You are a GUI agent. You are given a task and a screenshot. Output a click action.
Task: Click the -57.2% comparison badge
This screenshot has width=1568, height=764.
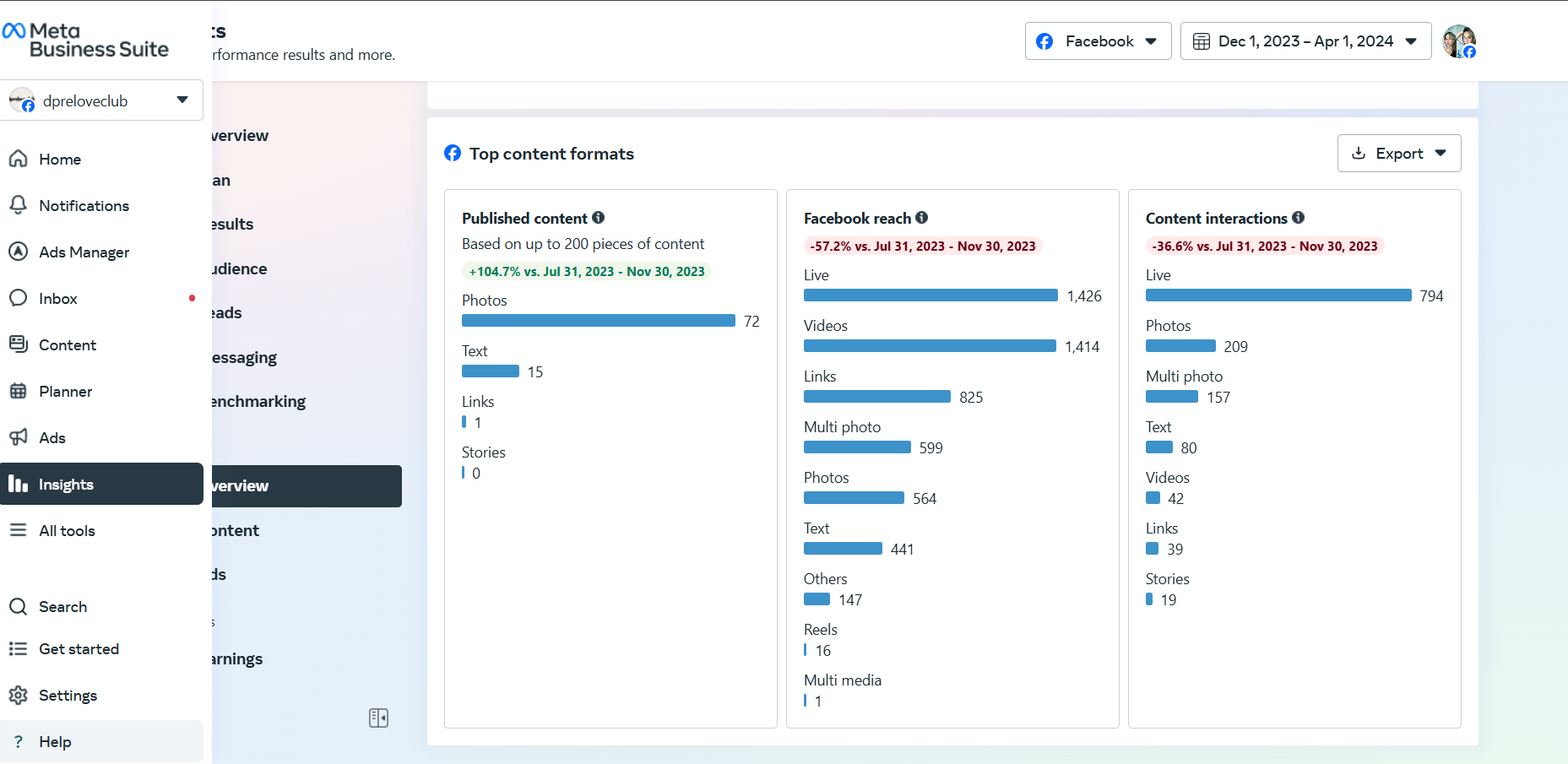[x=924, y=246]
